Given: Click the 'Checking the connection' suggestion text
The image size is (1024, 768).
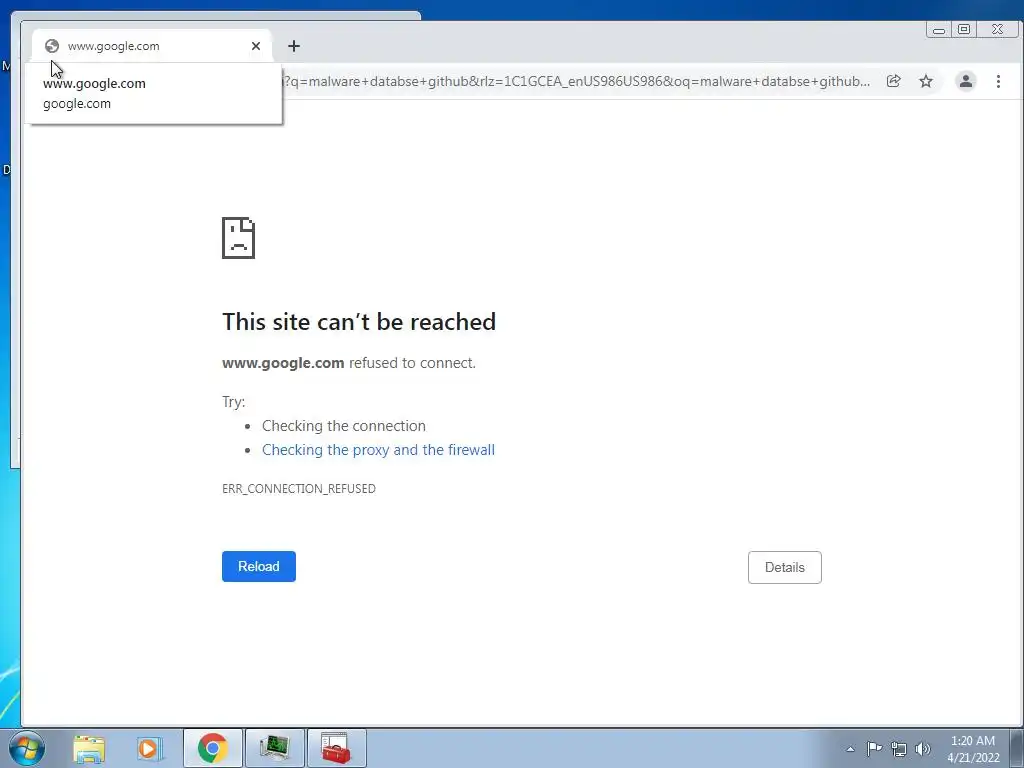Looking at the screenshot, I should pyautogui.click(x=344, y=426).
